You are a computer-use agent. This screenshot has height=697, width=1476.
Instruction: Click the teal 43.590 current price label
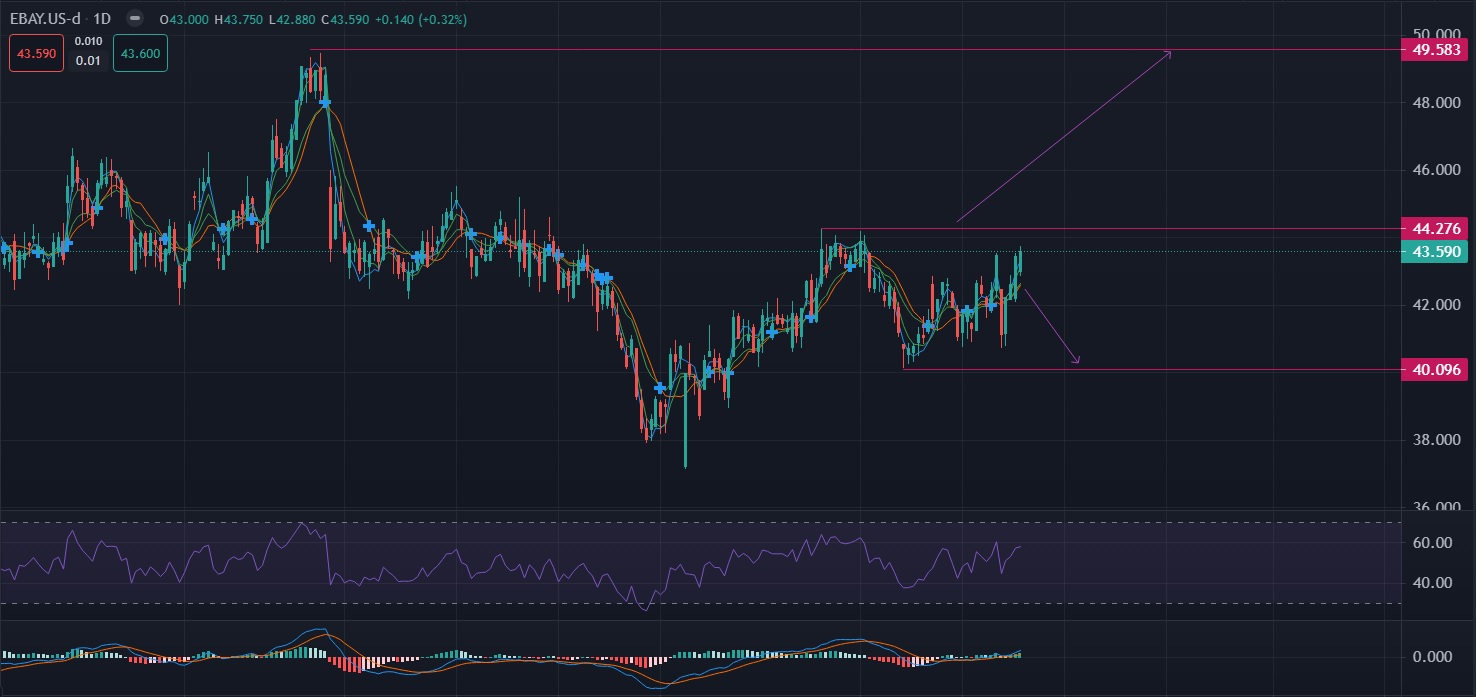tap(1437, 252)
